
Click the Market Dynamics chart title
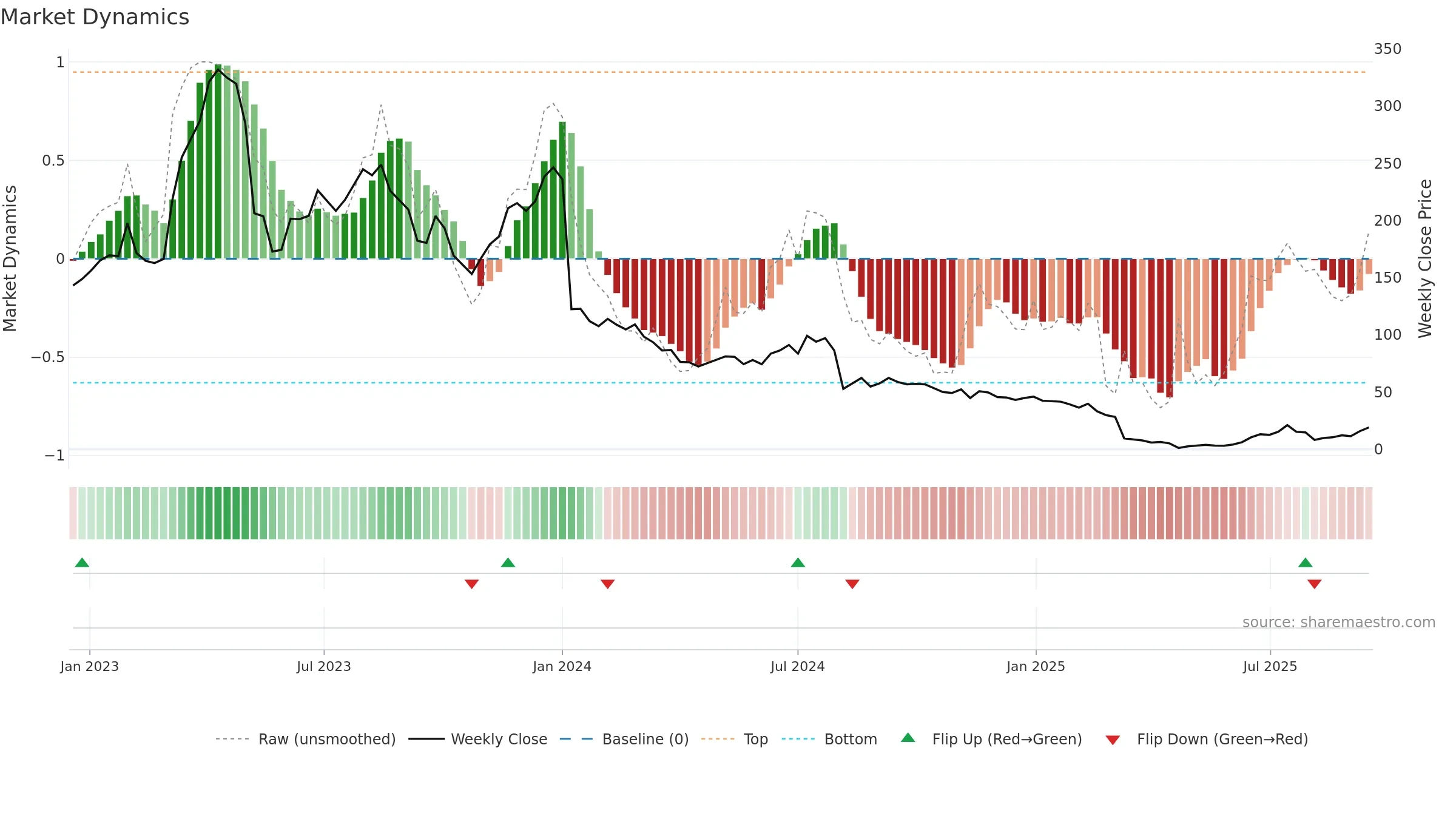95,17
